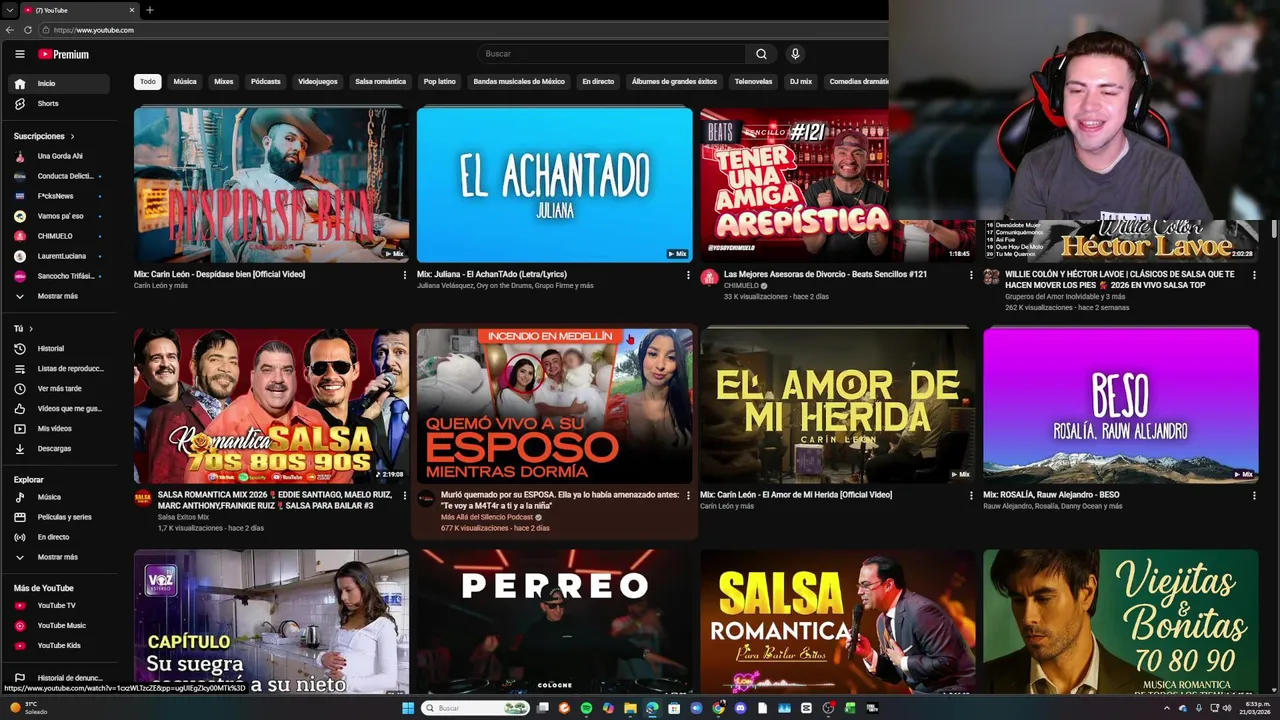Open options for ROSALÍA BESO mix
This screenshot has height=720, width=1280.
[1254, 495]
